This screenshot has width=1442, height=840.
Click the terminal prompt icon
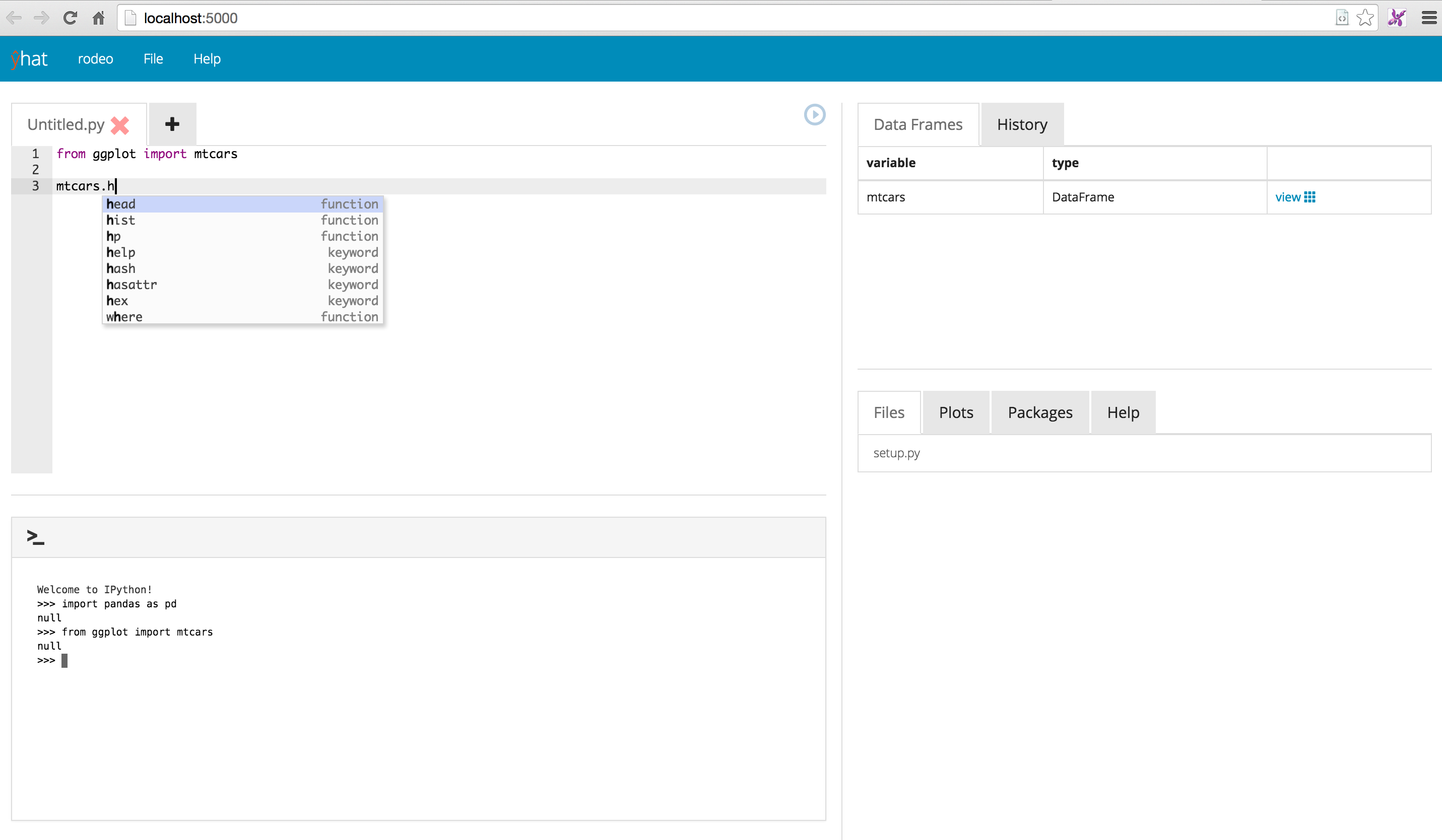tap(35, 536)
